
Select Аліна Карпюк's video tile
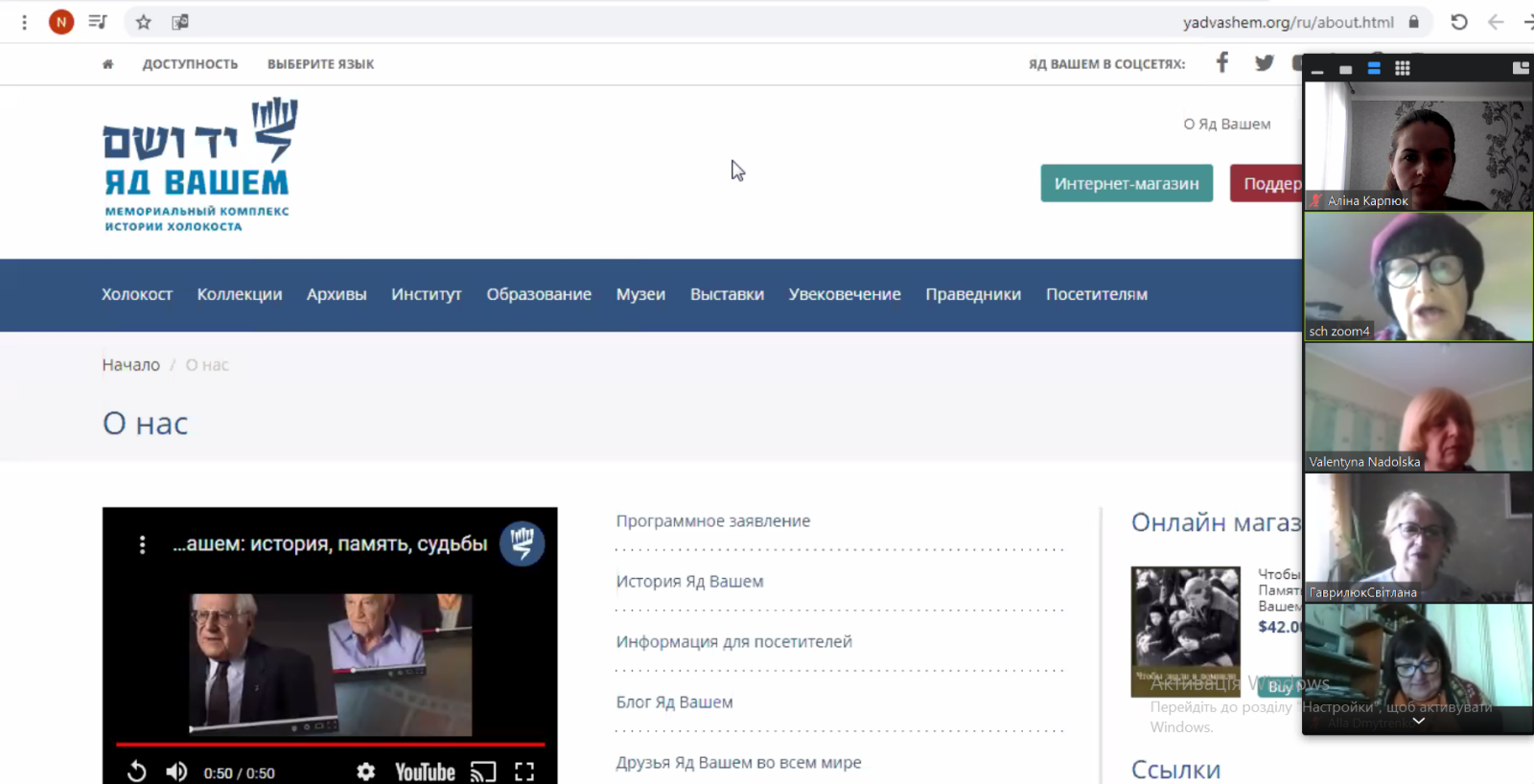pos(1418,146)
